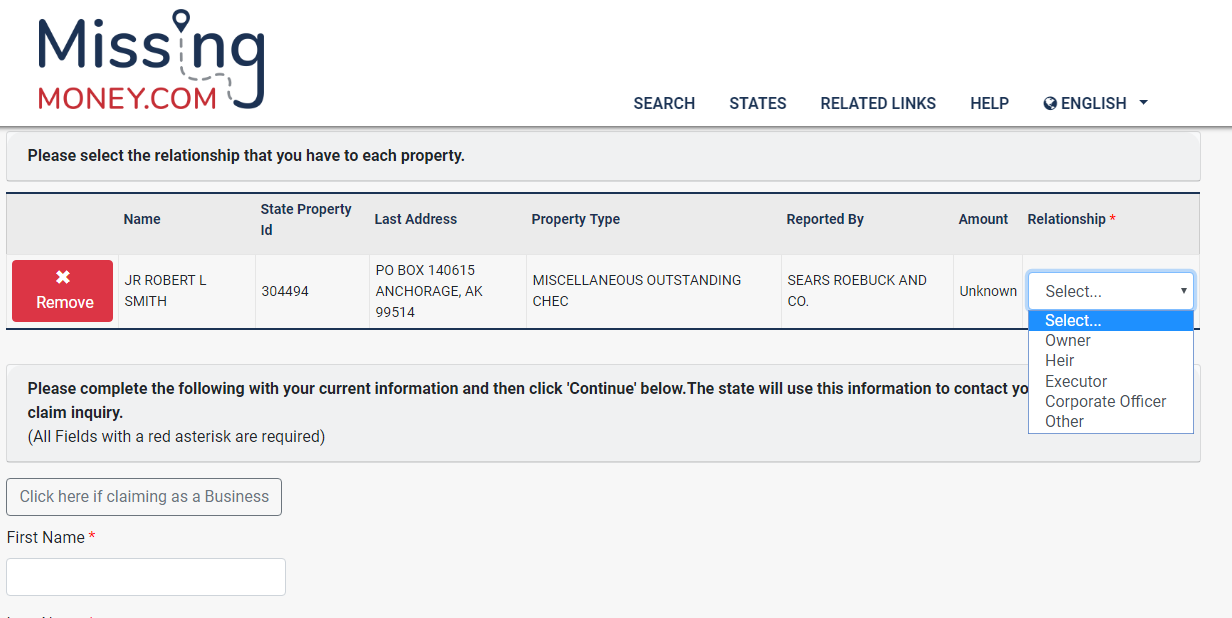
Task: Open the STATES navigation menu
Action: (757, 103)
